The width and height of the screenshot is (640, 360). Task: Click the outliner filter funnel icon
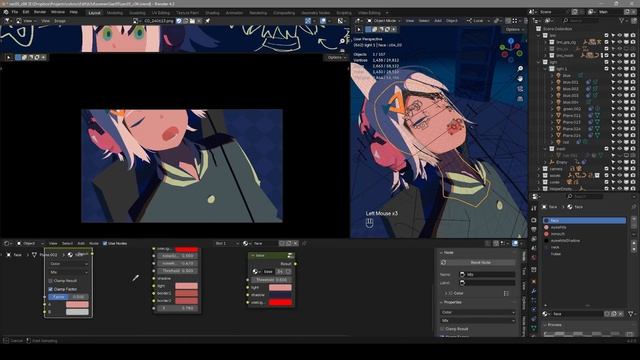click(622, 20)
